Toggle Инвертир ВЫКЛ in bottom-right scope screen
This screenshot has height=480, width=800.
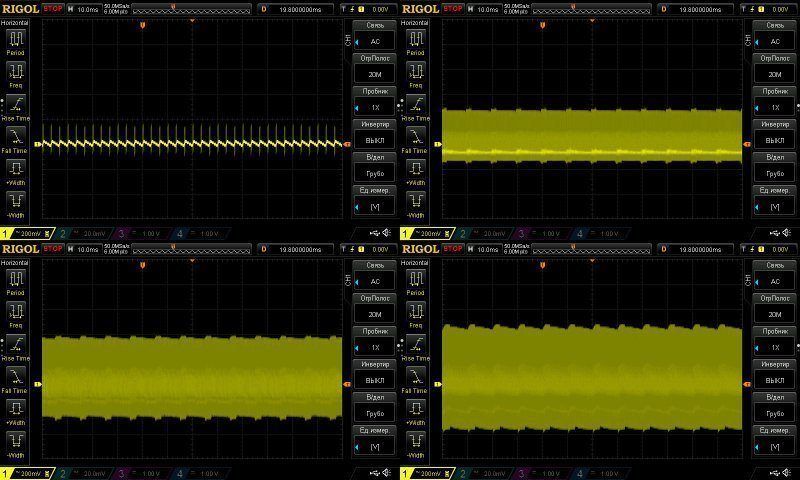tap(775, 375)
